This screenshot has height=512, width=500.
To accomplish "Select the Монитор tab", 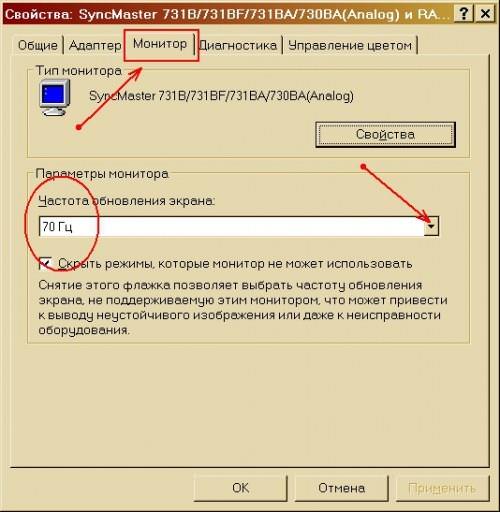I will (x=160, y=44).
